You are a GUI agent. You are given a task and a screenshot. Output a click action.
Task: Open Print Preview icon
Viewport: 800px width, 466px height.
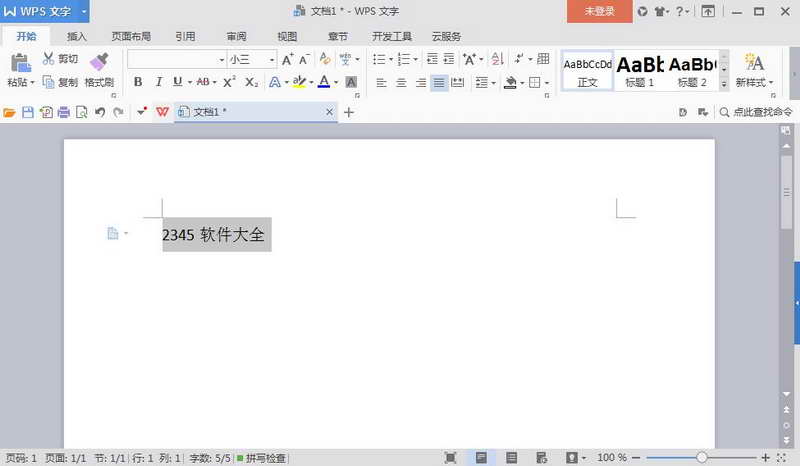coord(82,112)
